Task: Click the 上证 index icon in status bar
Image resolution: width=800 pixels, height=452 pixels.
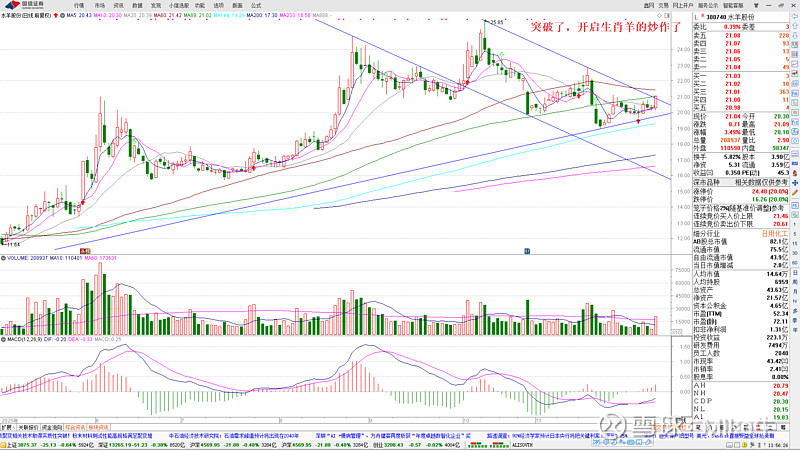Action: coord(3,445)
